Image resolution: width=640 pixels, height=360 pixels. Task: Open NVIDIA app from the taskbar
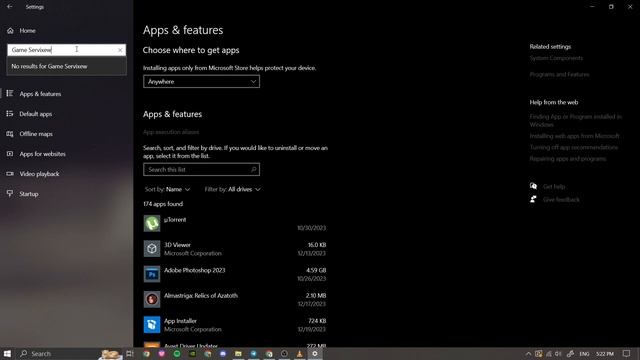point(192,353)
